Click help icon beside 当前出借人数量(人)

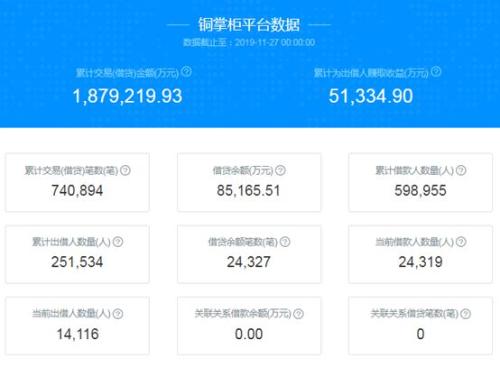coord(118,314)
